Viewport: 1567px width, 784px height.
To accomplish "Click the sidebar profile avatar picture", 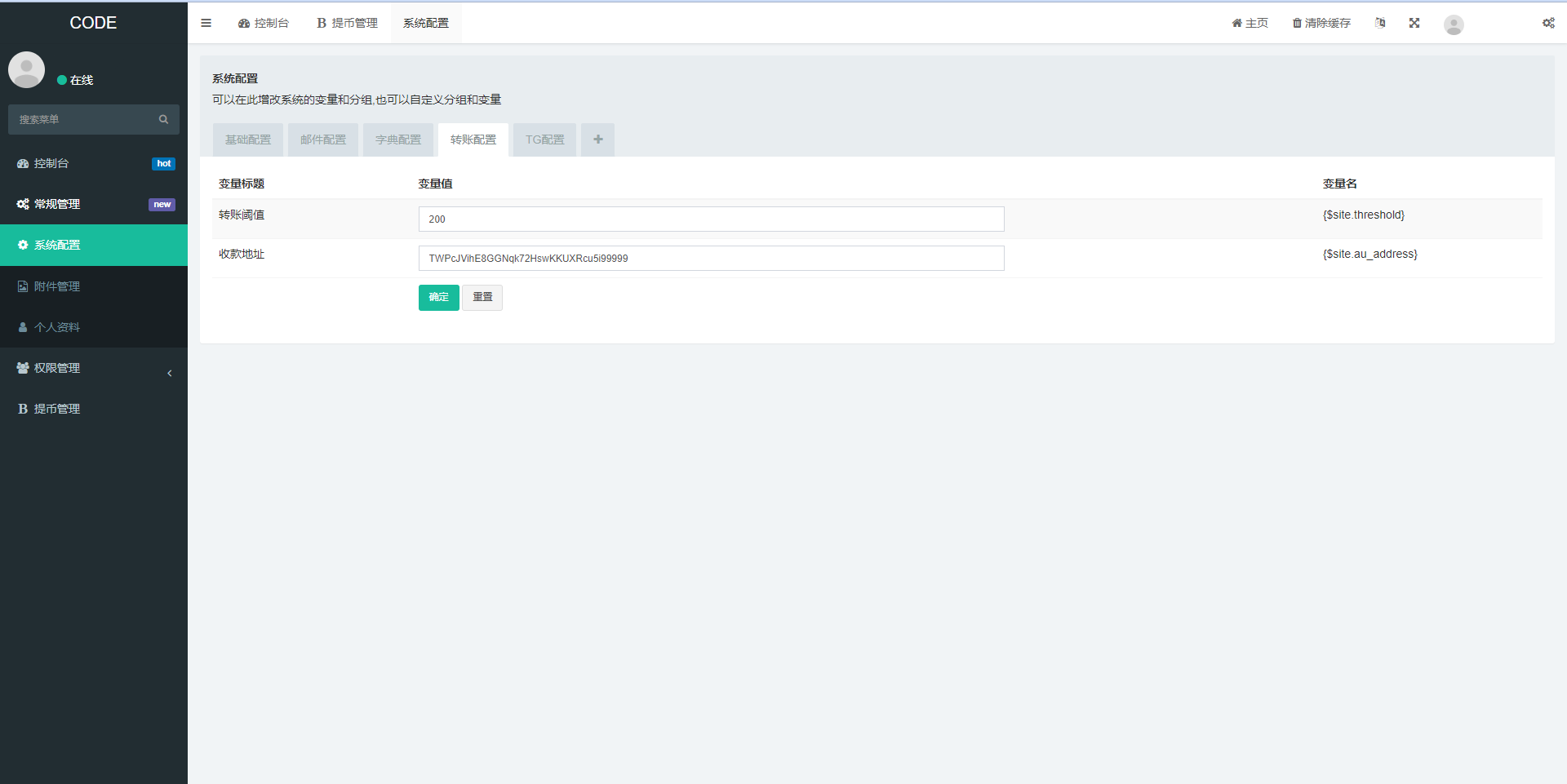I will pos(26,70).
